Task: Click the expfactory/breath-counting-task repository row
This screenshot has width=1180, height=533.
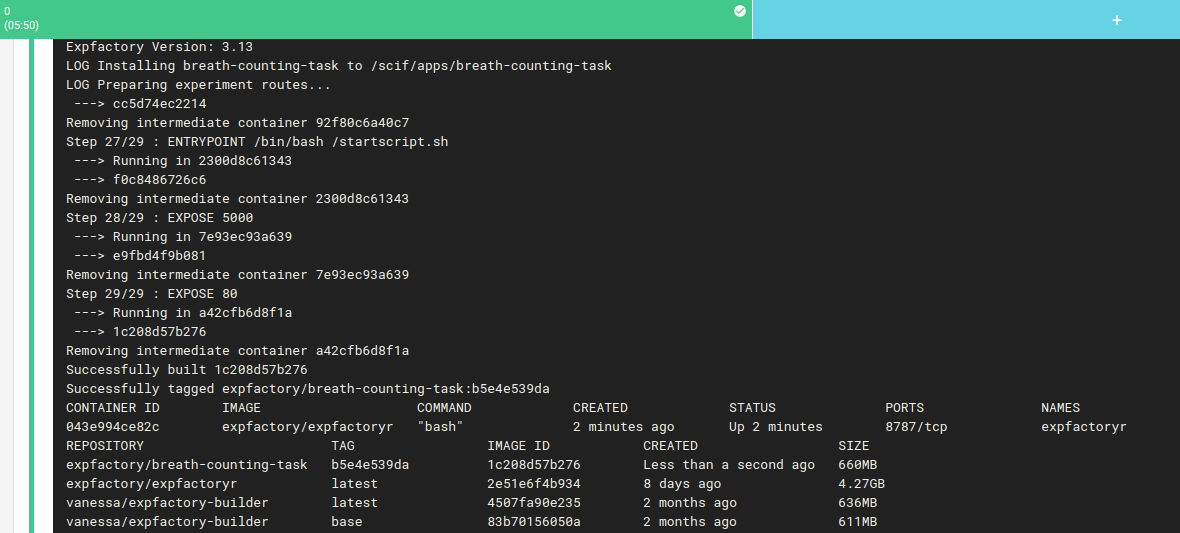Action: click(x=472, y=464)
